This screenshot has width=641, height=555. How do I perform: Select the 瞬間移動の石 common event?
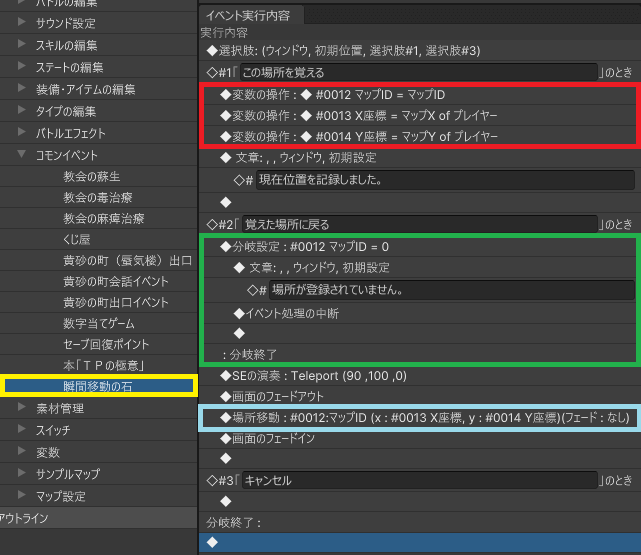point(97,385)
